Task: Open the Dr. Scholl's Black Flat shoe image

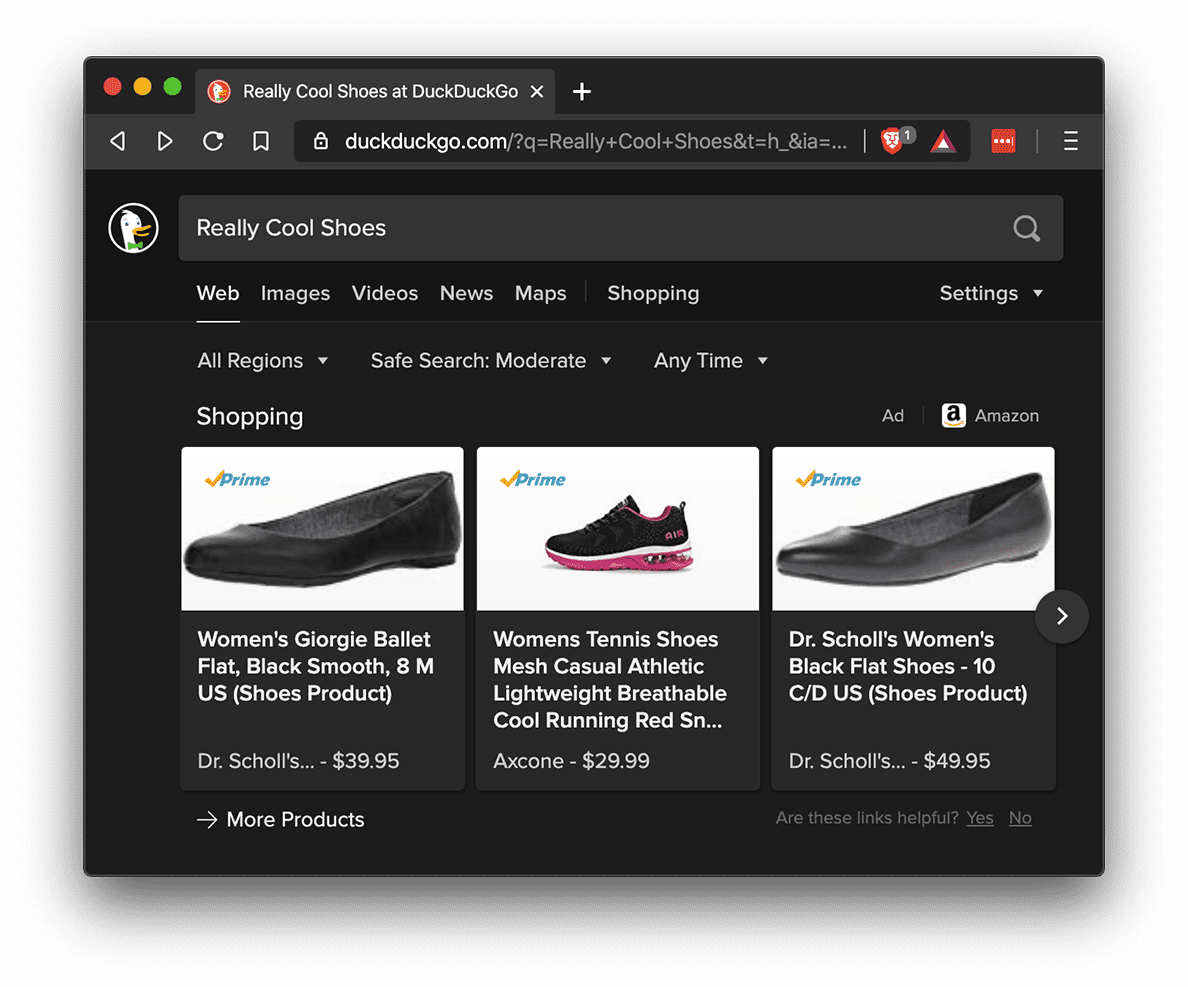Action: [x=913, y=529]
